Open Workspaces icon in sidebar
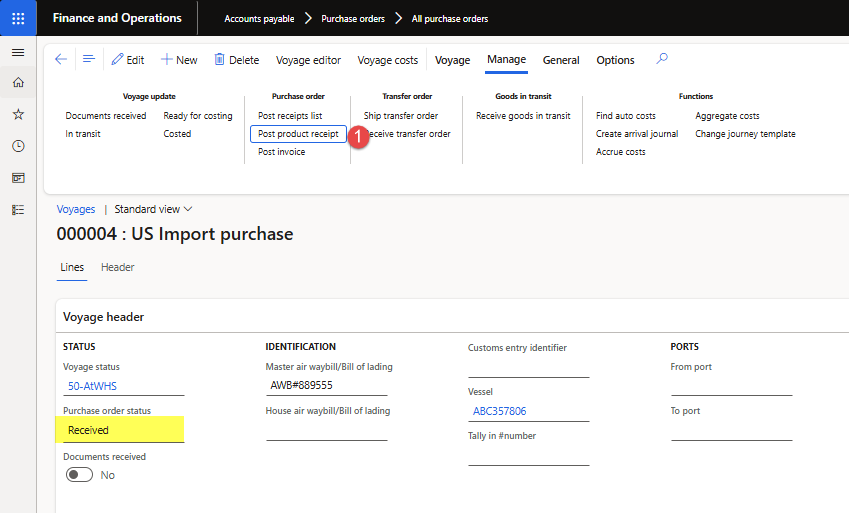Image resolution: width=849 pixels, height=513 pixels. pos(18,178)
